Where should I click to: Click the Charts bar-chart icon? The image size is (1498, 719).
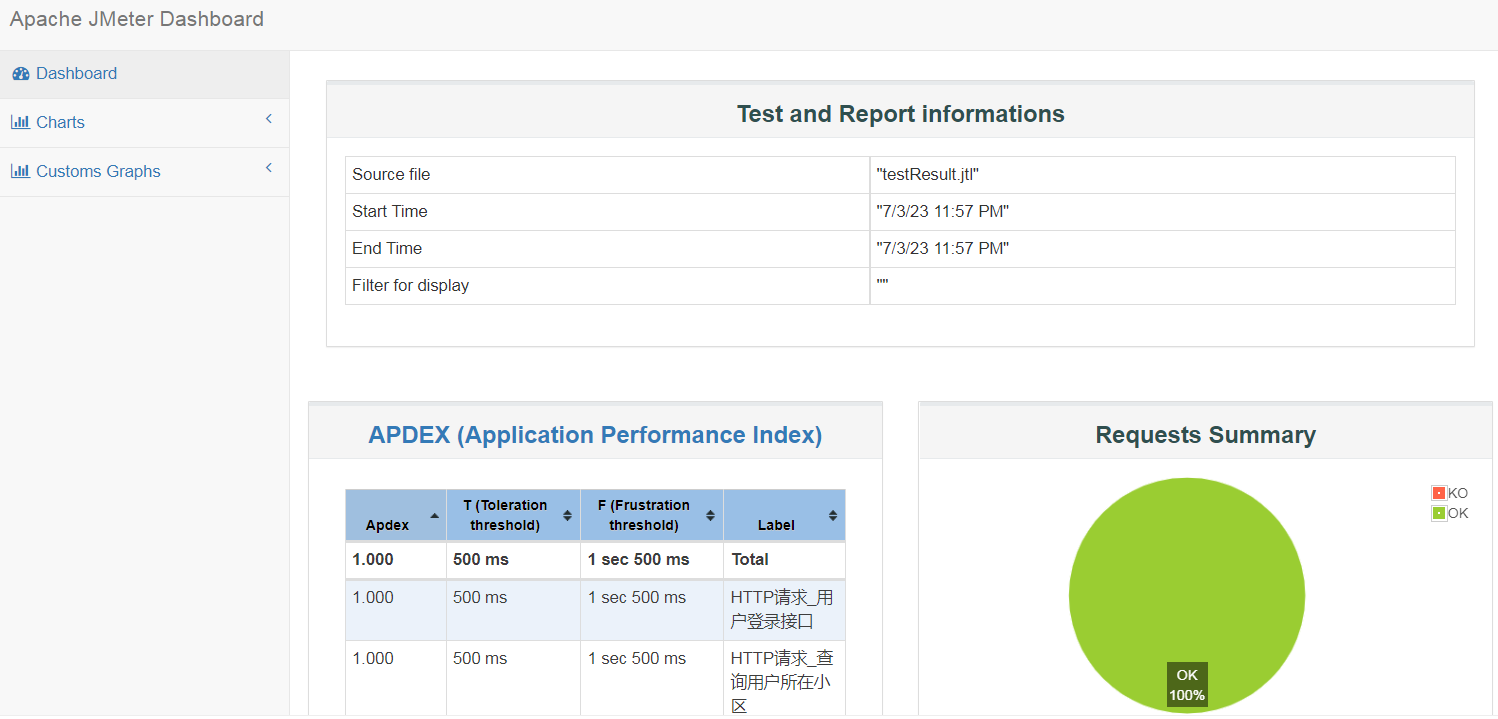[x=20, y=122]
